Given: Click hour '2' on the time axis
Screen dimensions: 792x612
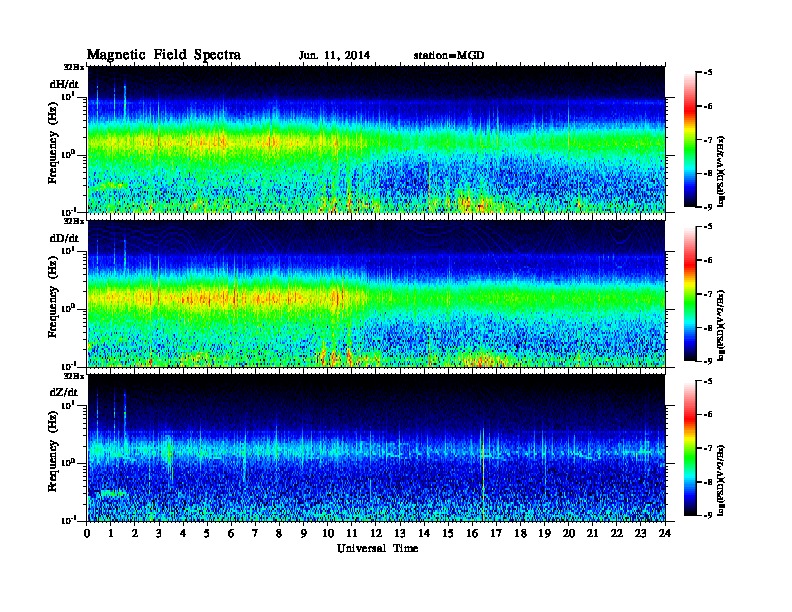Looking at the screenshot, I should click(135, 533).
